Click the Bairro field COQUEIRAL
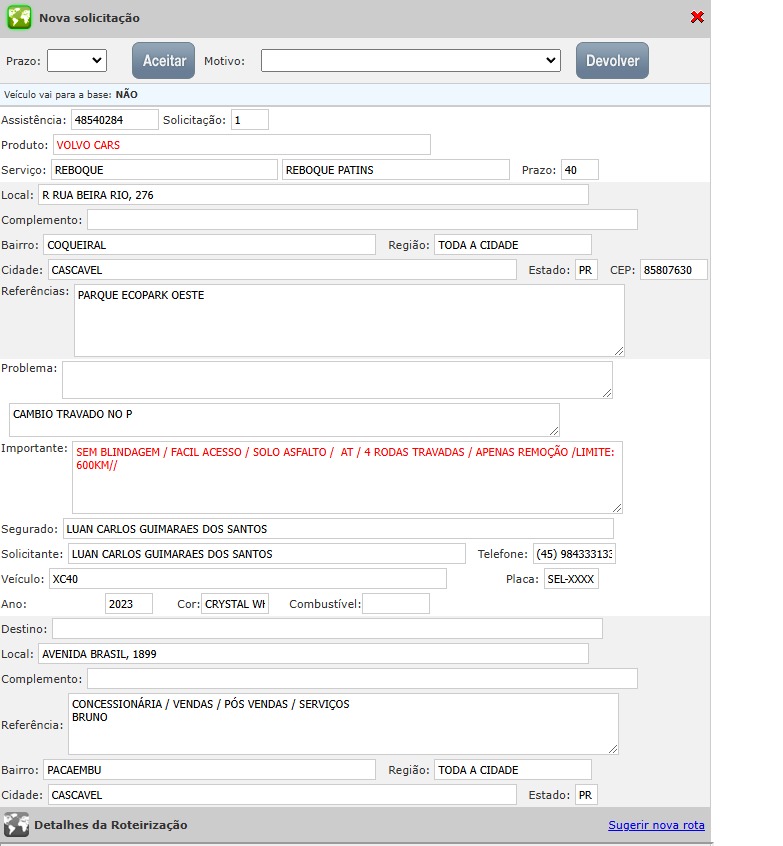 (209, 245)
